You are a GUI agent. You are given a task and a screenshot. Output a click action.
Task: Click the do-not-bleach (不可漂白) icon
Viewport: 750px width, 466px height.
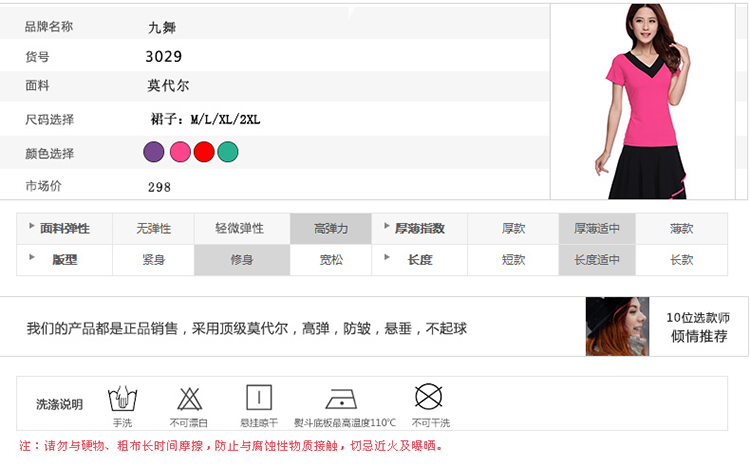click(x=189, y=399)
